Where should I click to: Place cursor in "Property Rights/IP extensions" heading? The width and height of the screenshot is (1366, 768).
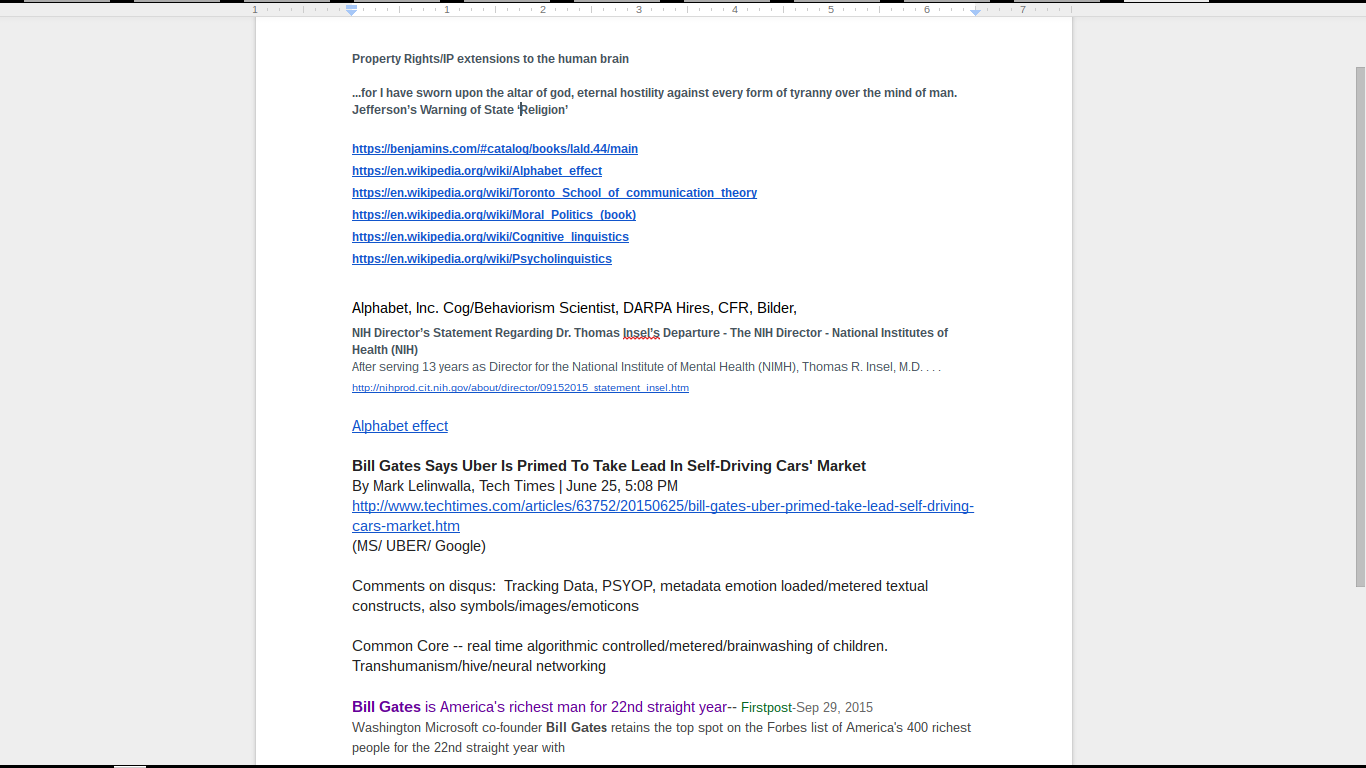click(490, 59)
